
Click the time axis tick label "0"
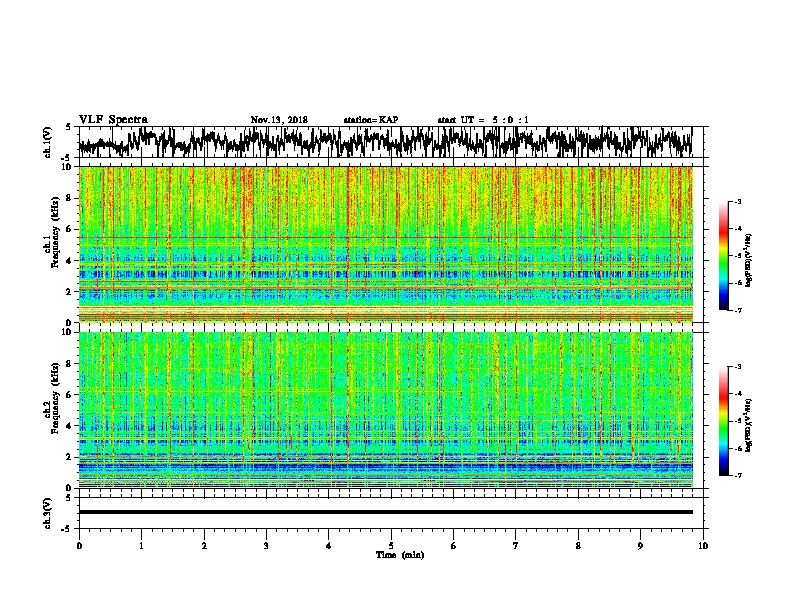point(79,545)
